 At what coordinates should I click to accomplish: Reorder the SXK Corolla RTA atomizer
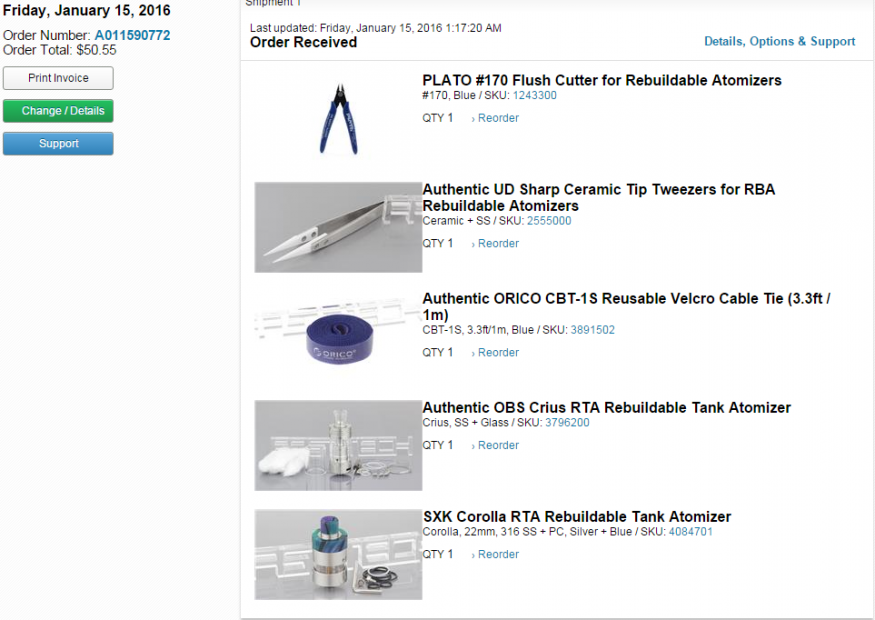(495, 554)
